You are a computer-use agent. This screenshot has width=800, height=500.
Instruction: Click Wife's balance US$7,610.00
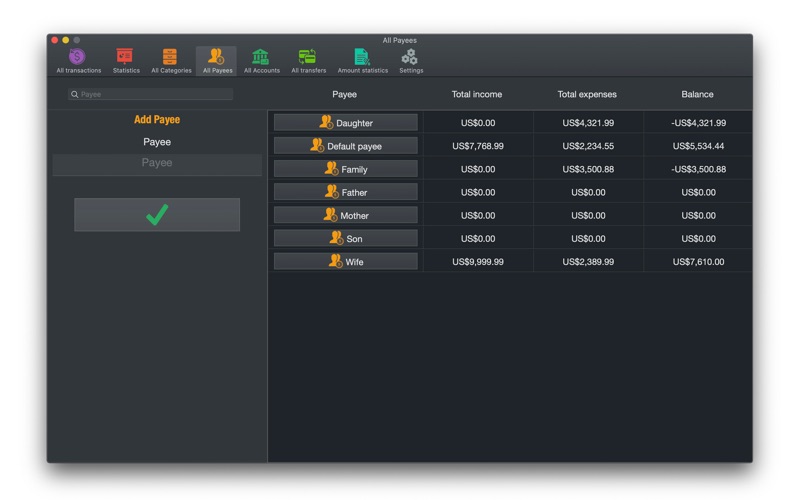pyautogui.click(x=698, y=262)
